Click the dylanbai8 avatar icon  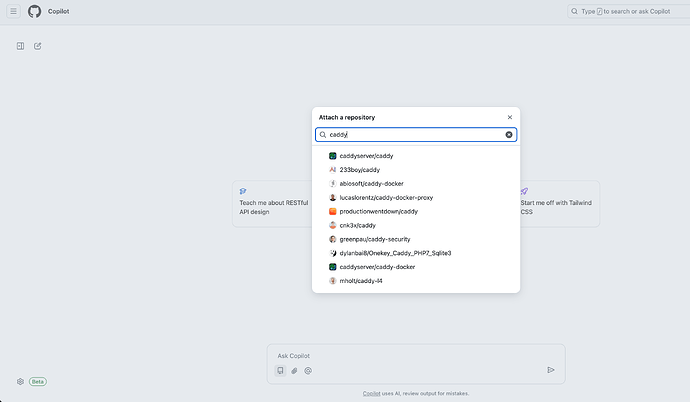pyautogui.click(x=333, y=253)
